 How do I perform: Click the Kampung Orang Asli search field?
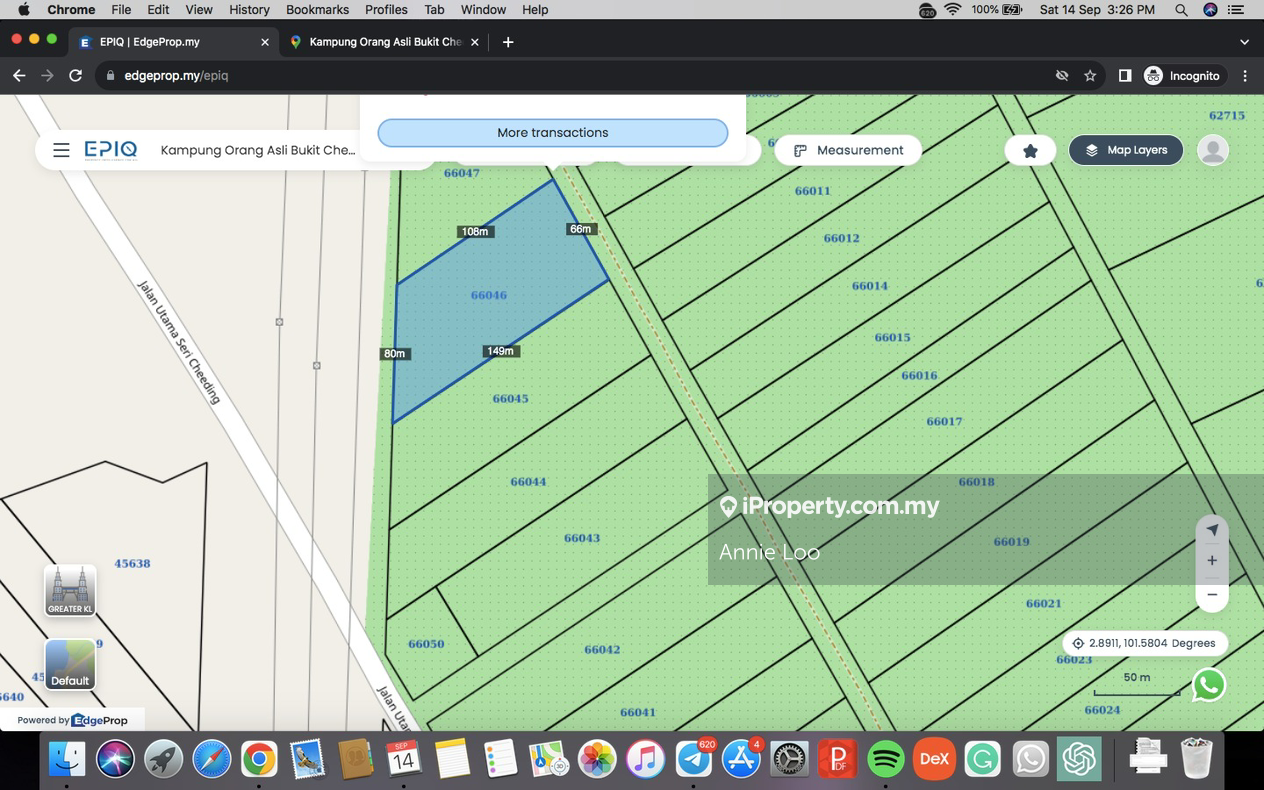[257, 150]
